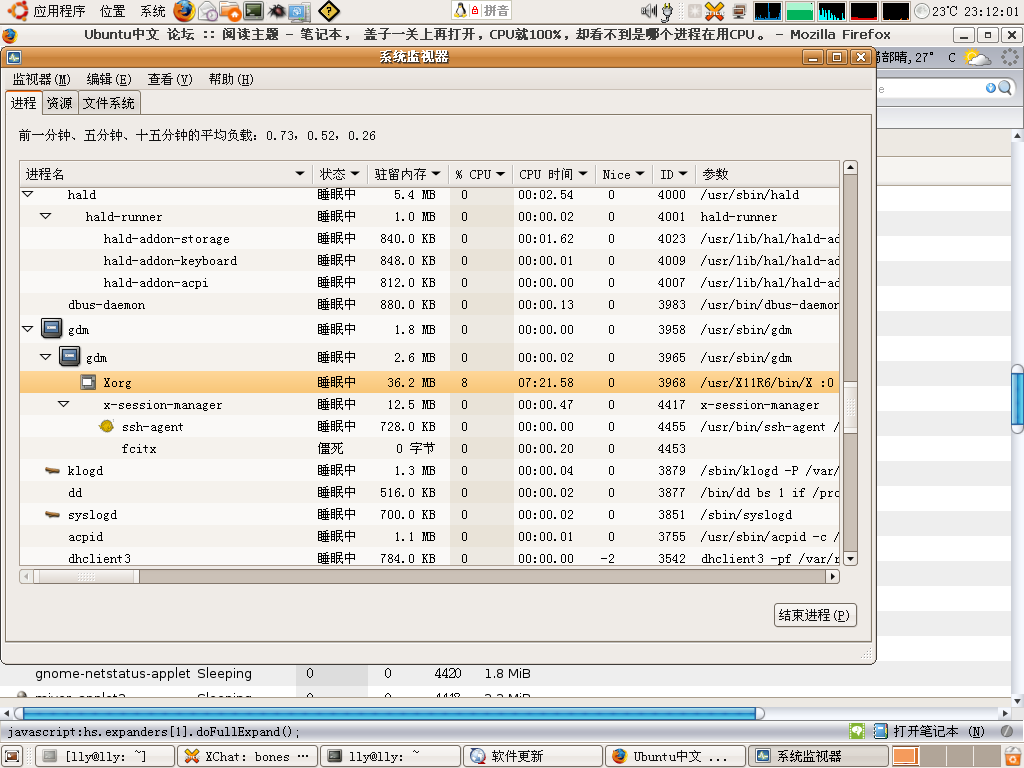Click the System Monitor window menu icon
This screenshot has width=1024, height=768.
click(14, 57)
